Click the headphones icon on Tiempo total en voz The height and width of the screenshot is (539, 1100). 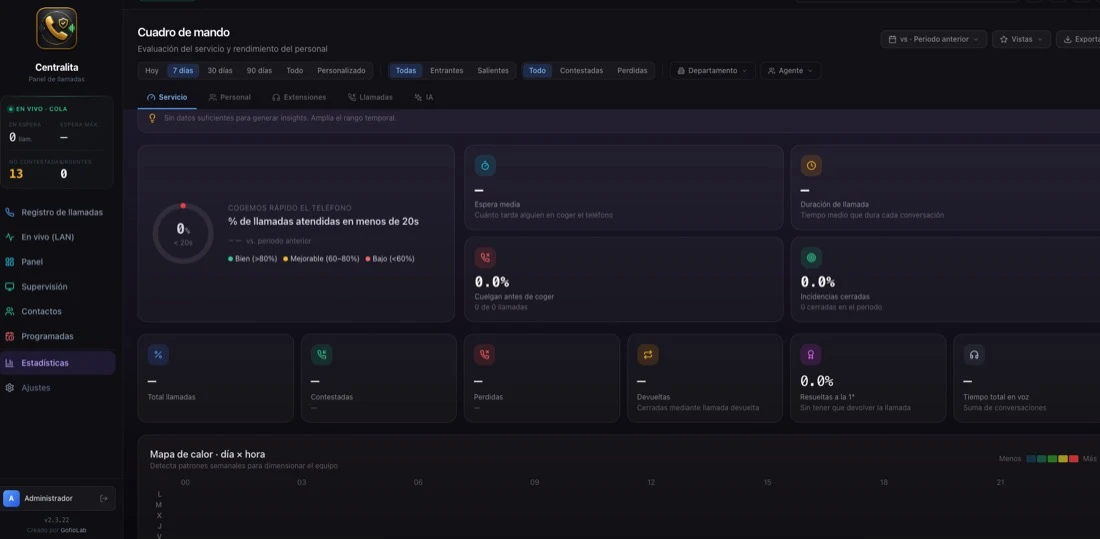(974, 354)
